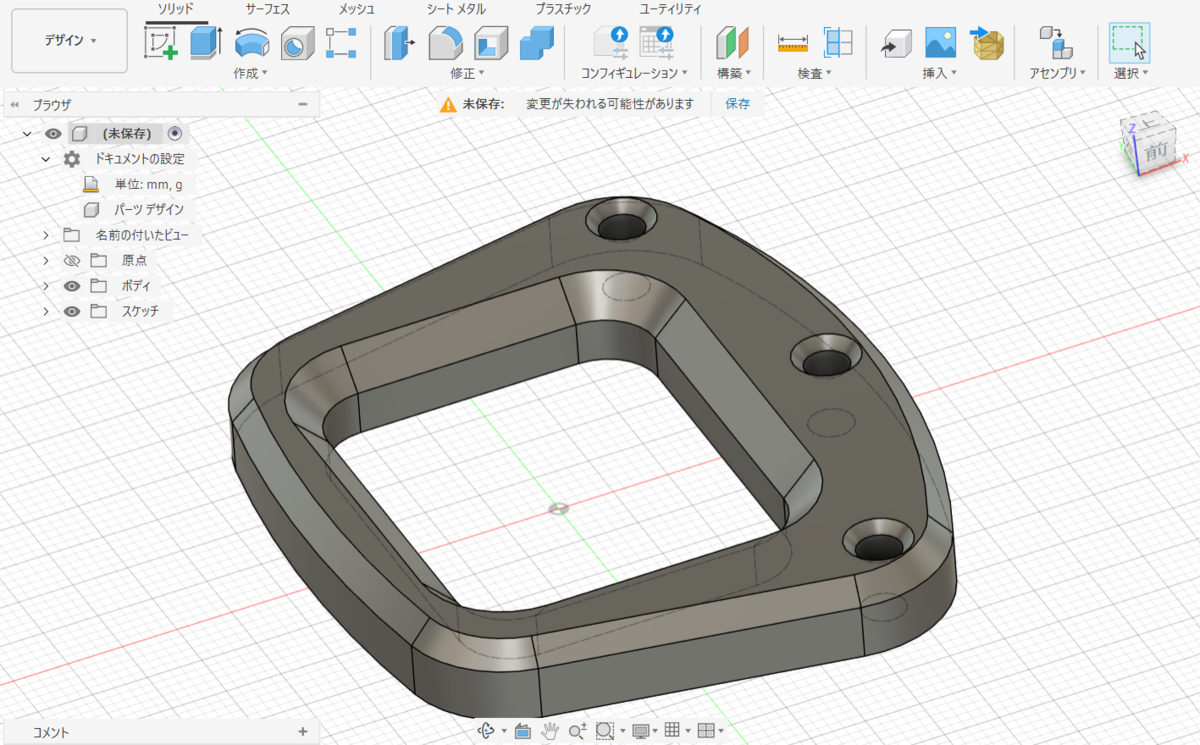Switch to the シート メタル tab
Viewport: 1200px width, 745px height.
456,9
